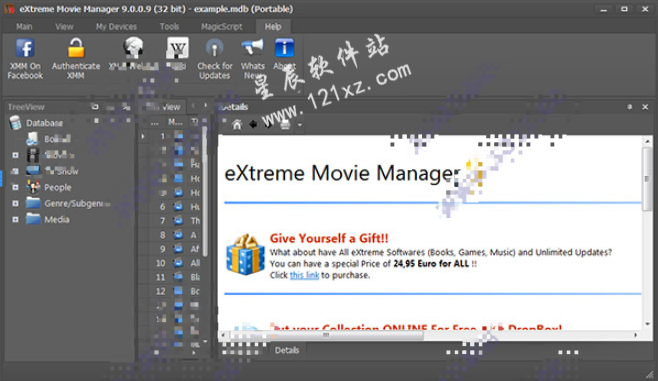Switch to the MagicScript tab
Screen dimensions: 658x381
(222, 26)
